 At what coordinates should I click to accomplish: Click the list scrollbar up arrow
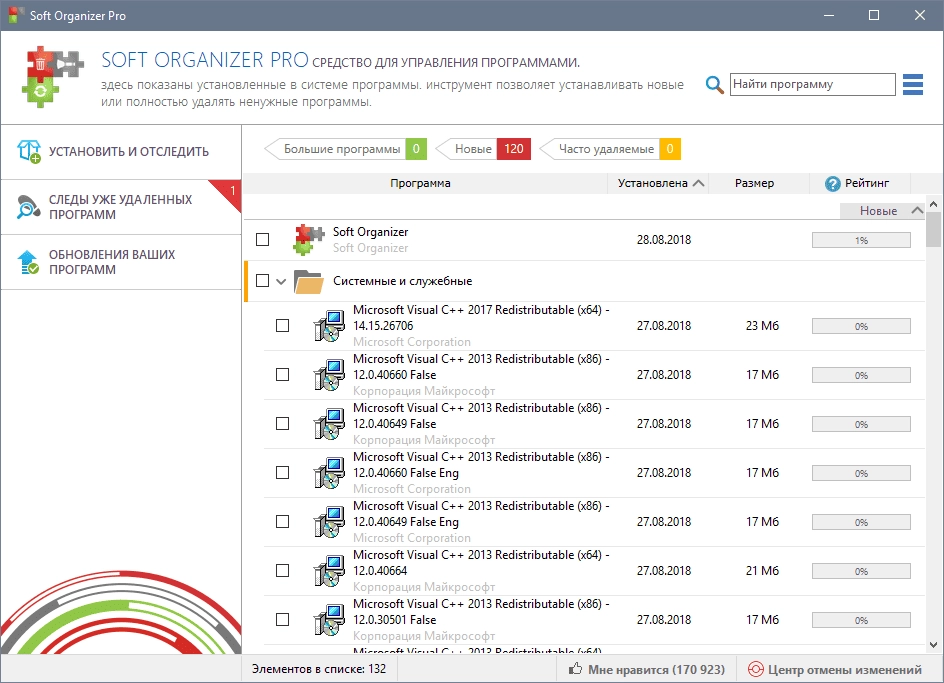[934, 205]
